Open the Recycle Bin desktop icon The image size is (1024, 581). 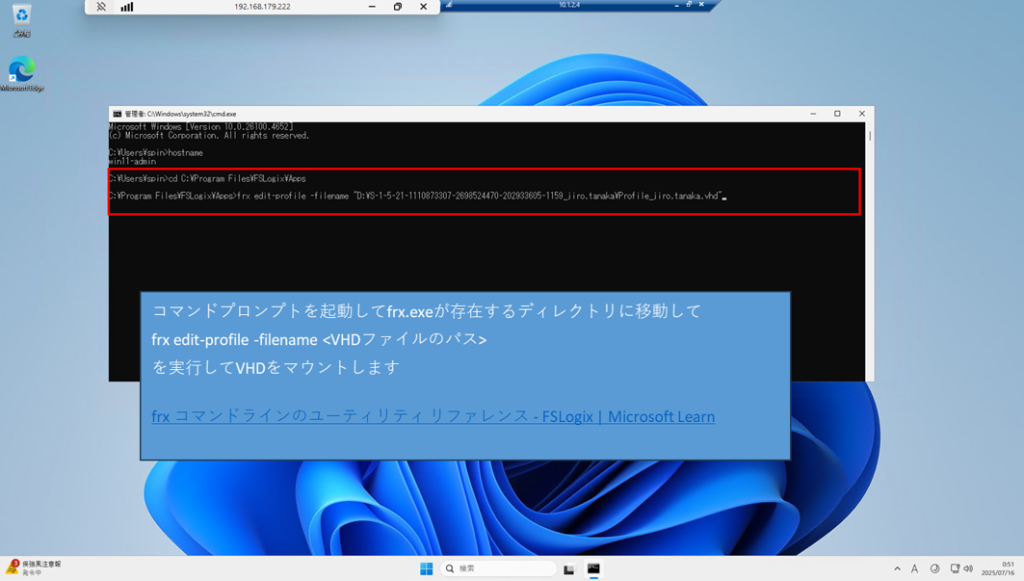[x=22, y=20]
